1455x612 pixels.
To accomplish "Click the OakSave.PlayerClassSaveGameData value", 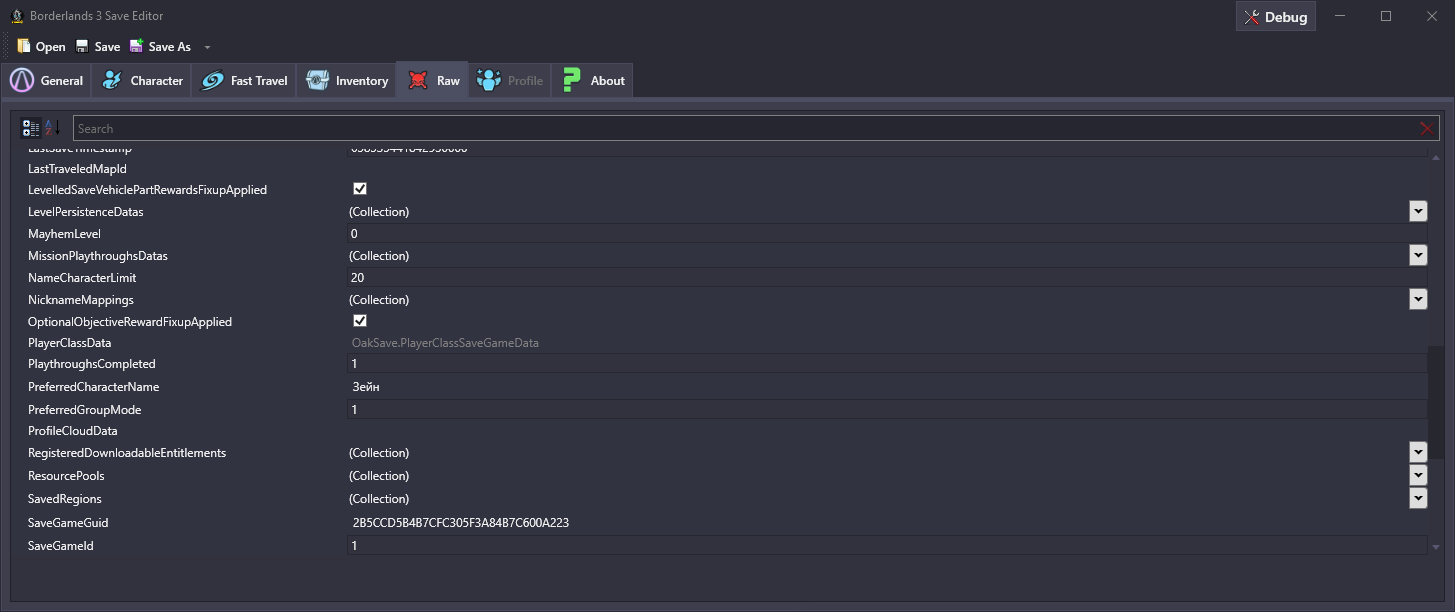I will pyautogui.click(x=445, y=343).
